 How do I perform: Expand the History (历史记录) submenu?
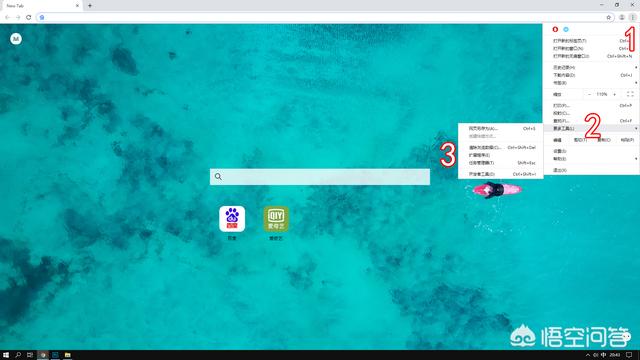pos(591,67)
